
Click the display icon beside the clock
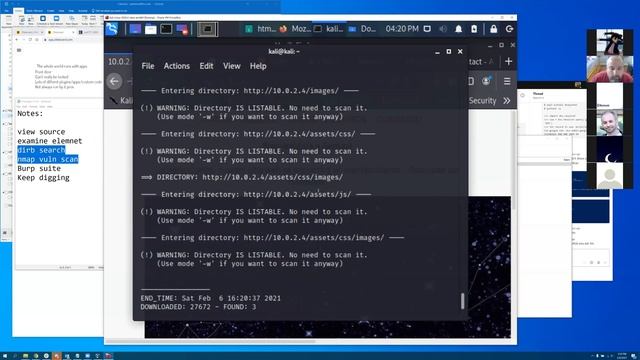click(x=427, y=29)
